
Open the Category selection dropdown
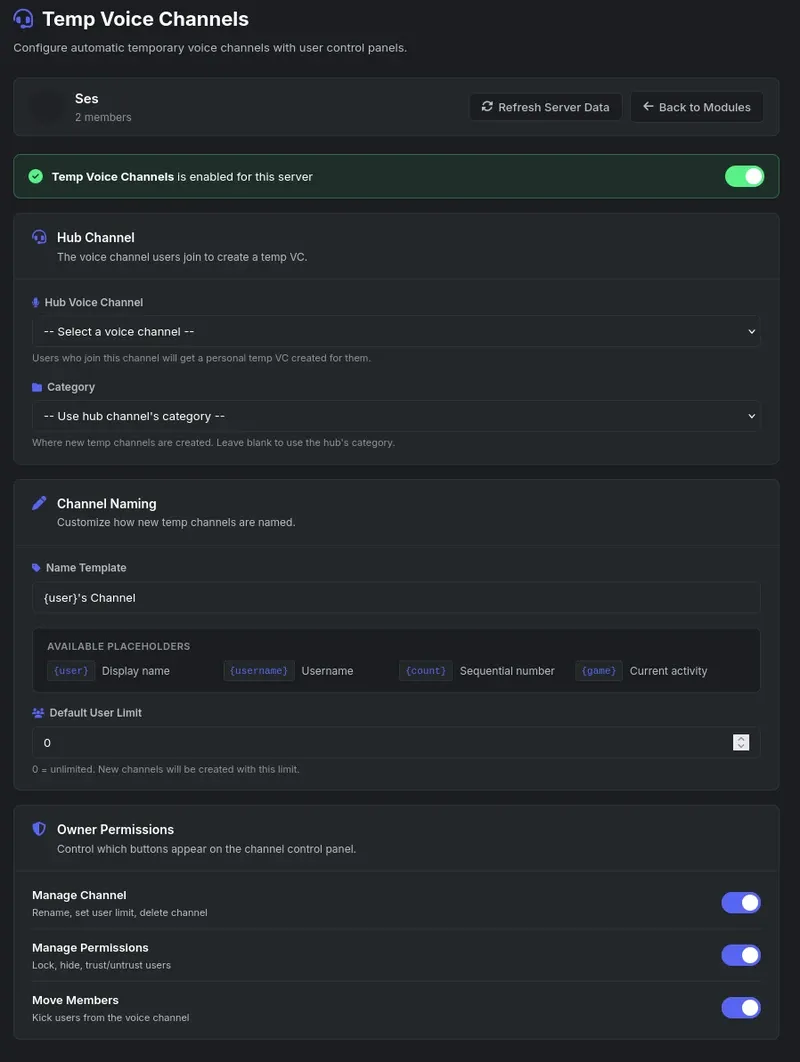click(x=396, y=416)
